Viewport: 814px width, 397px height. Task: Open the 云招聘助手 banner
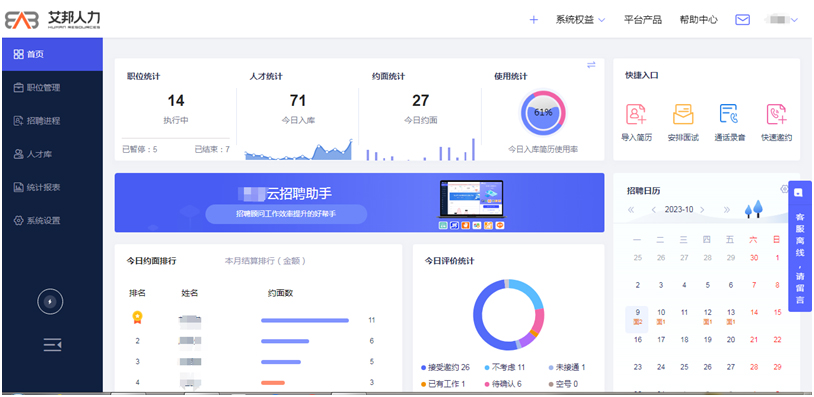click(359, 202)
